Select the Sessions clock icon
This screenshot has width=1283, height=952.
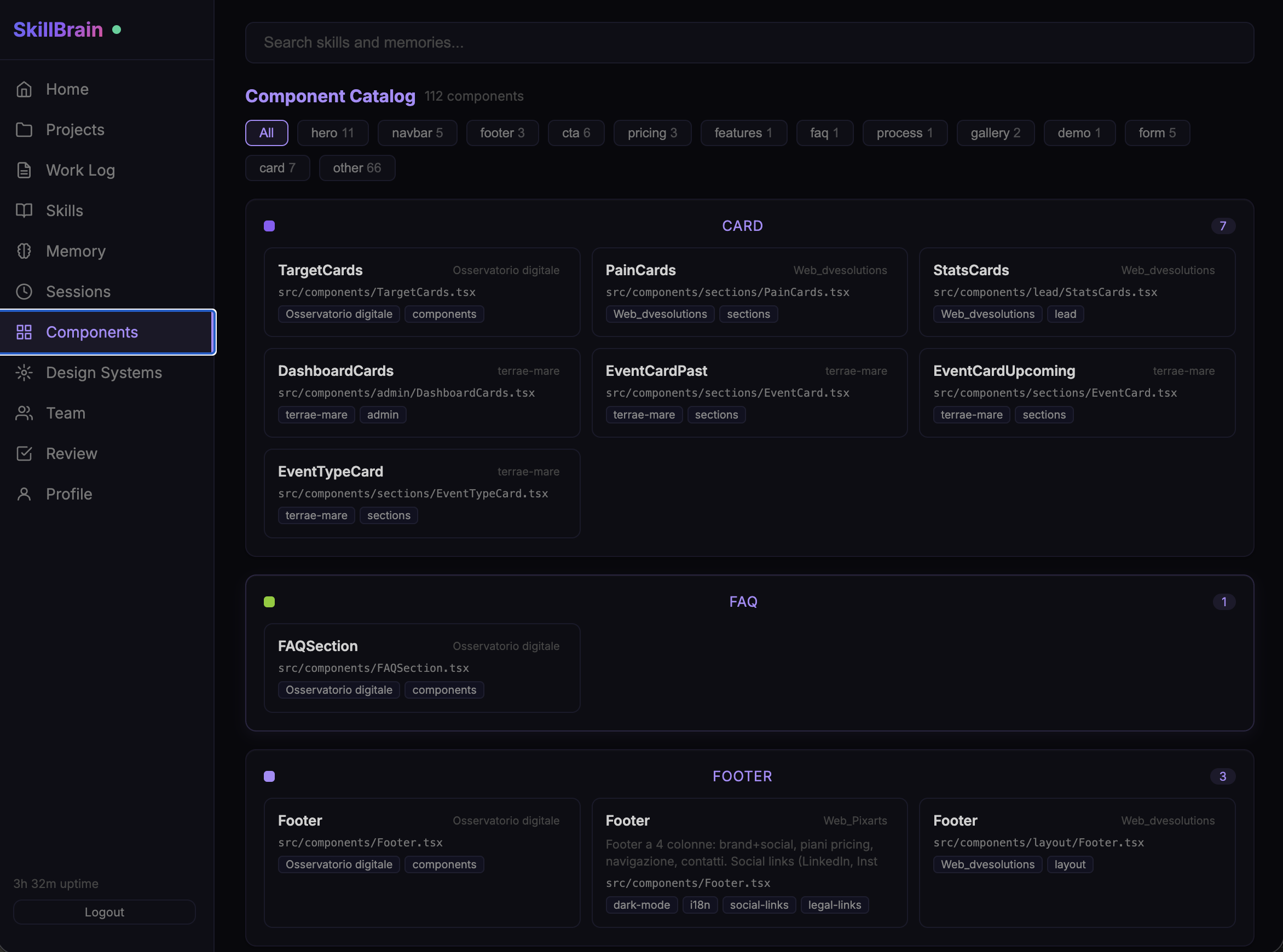coord(24,292)
